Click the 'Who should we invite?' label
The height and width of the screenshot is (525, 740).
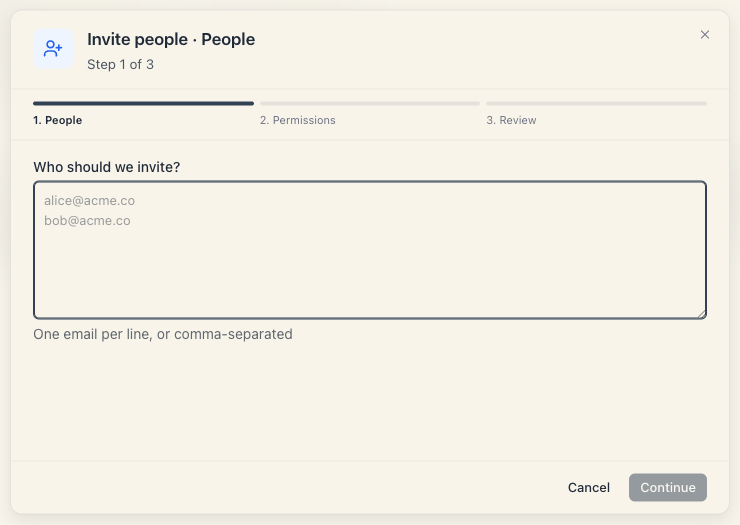(x=107, y=167)
